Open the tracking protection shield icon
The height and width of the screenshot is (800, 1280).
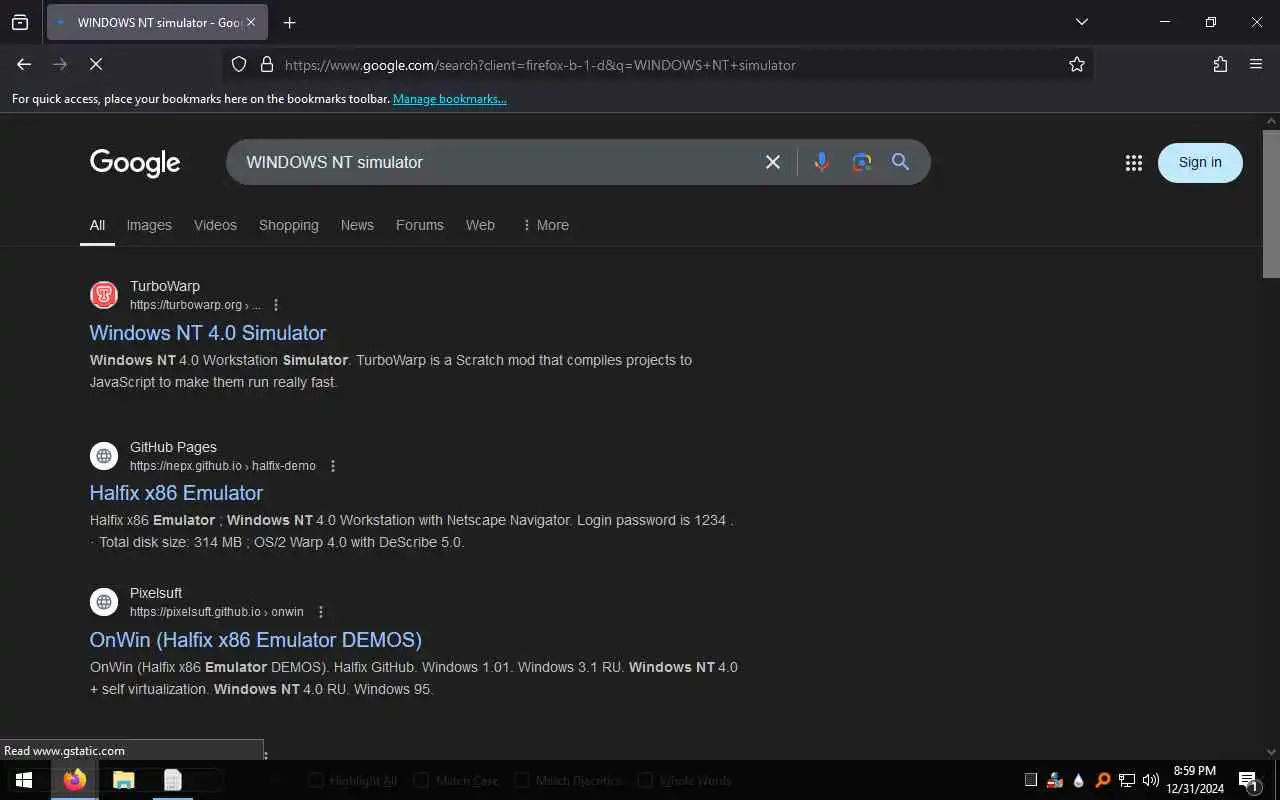[239, 64]
